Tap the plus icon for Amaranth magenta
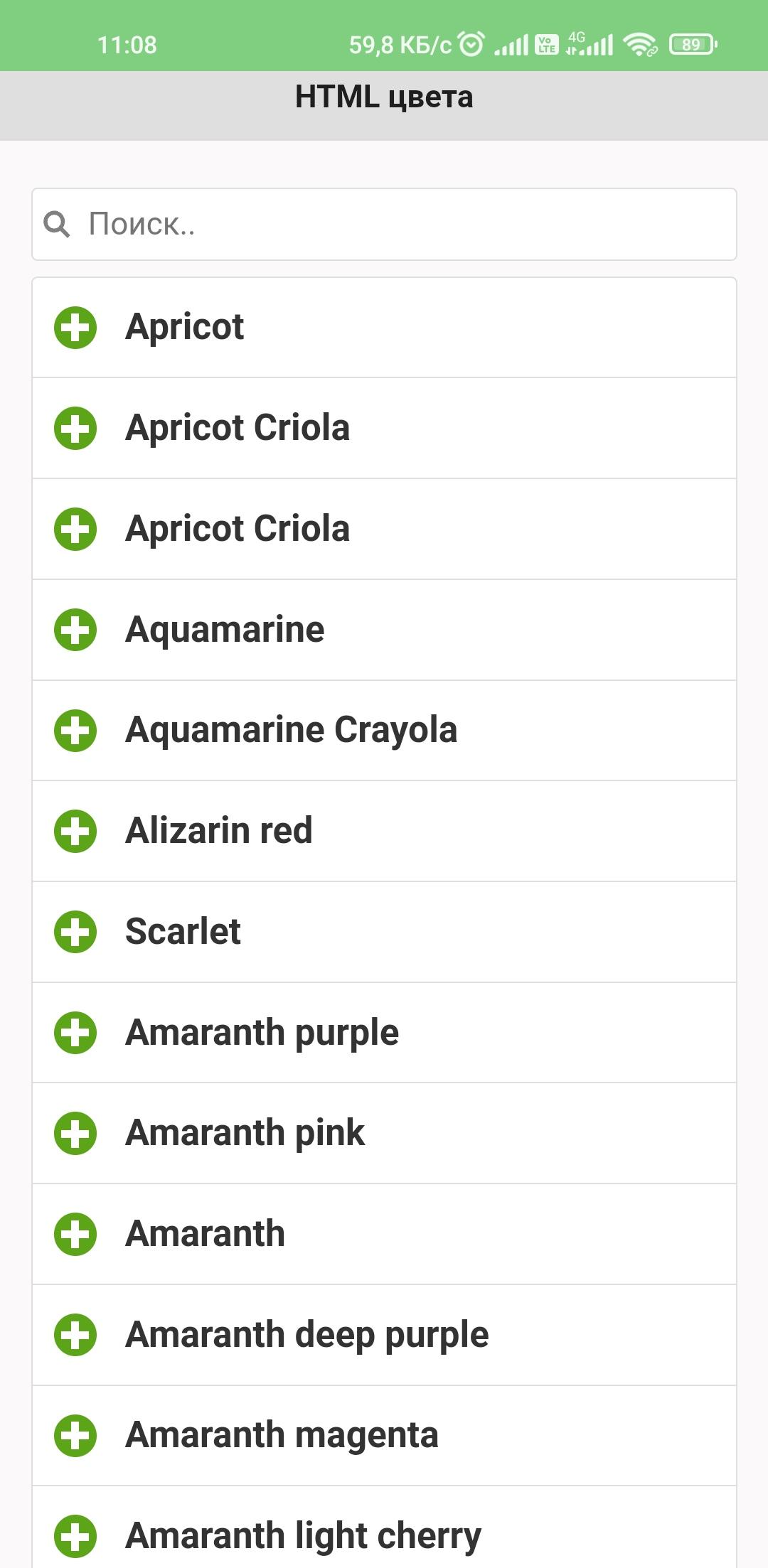 [75, 1436]
